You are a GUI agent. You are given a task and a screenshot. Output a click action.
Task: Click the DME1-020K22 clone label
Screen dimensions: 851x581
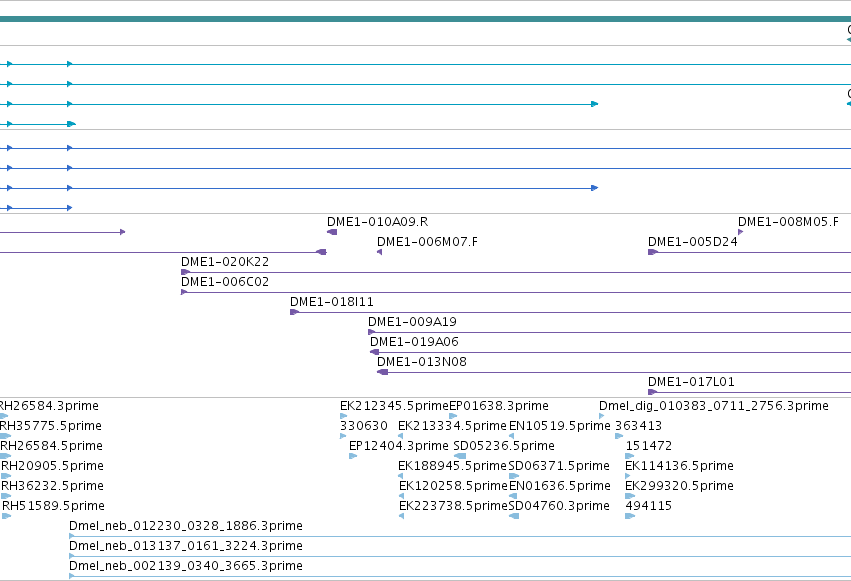pos(225,262)
